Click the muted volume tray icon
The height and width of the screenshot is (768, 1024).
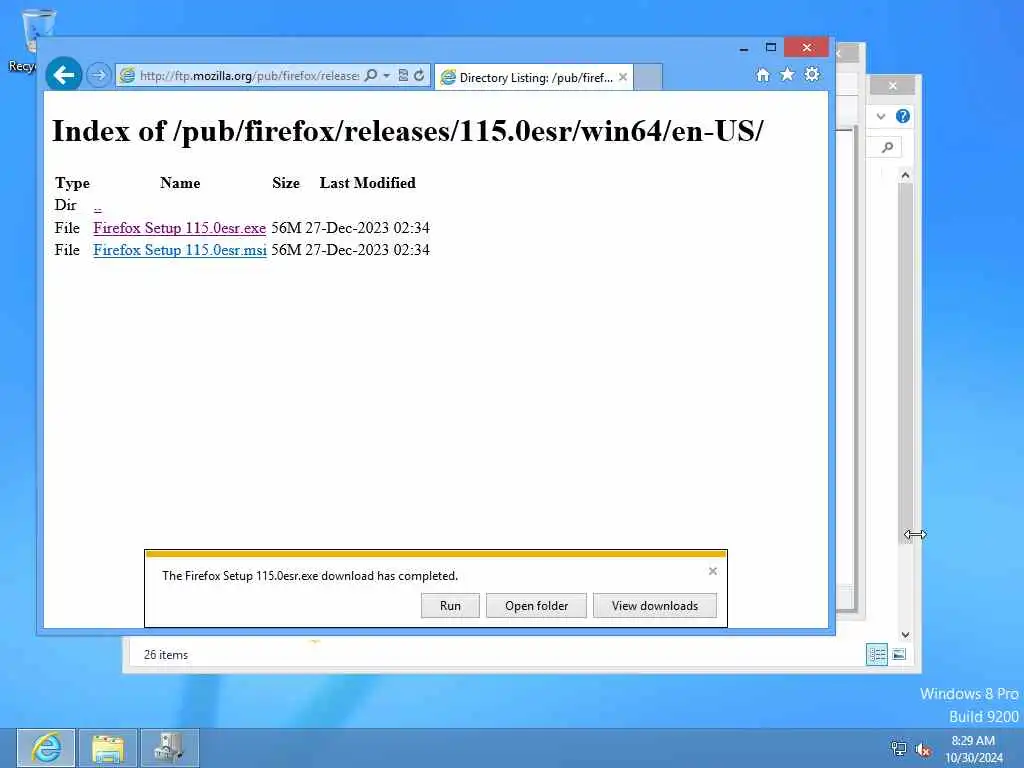tap(923, 750)
